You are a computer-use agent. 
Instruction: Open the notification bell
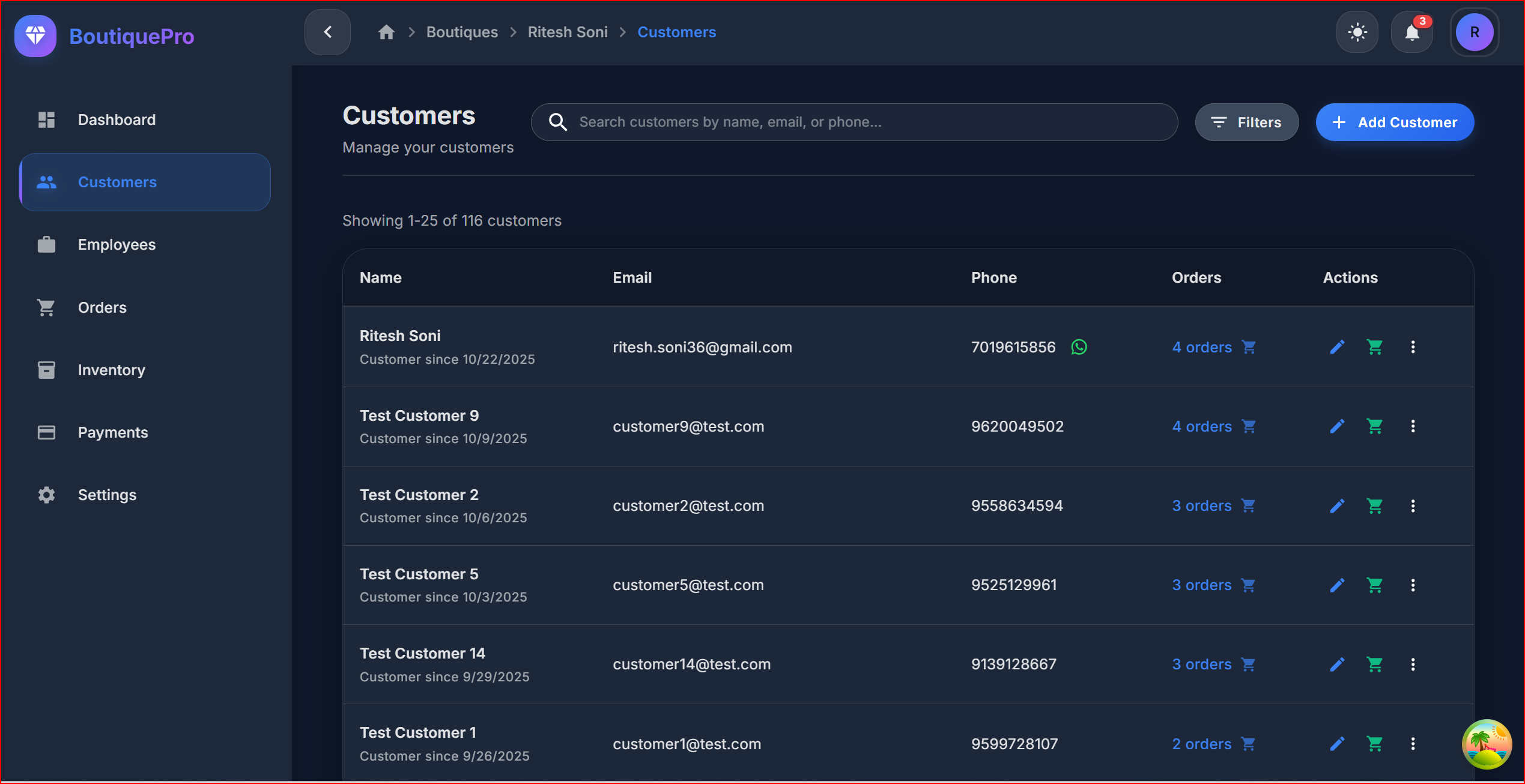1412,32
